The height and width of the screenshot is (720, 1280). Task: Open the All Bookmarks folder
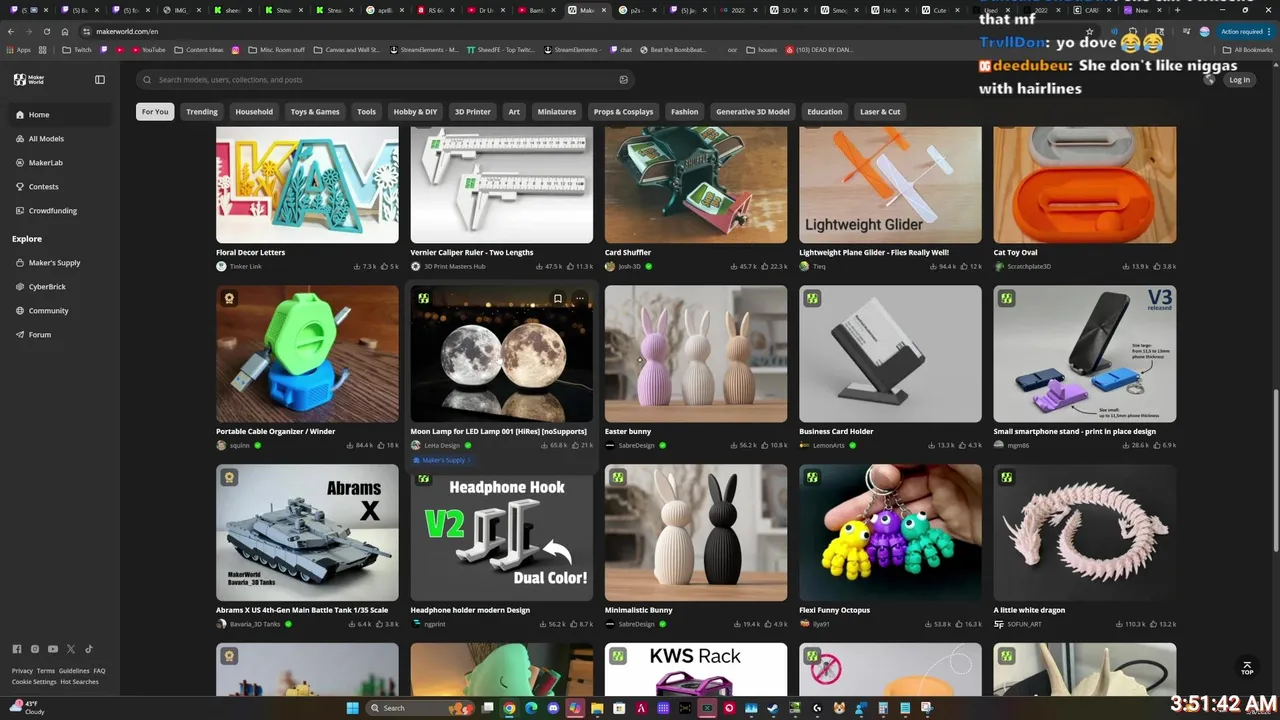point(1249,49)
